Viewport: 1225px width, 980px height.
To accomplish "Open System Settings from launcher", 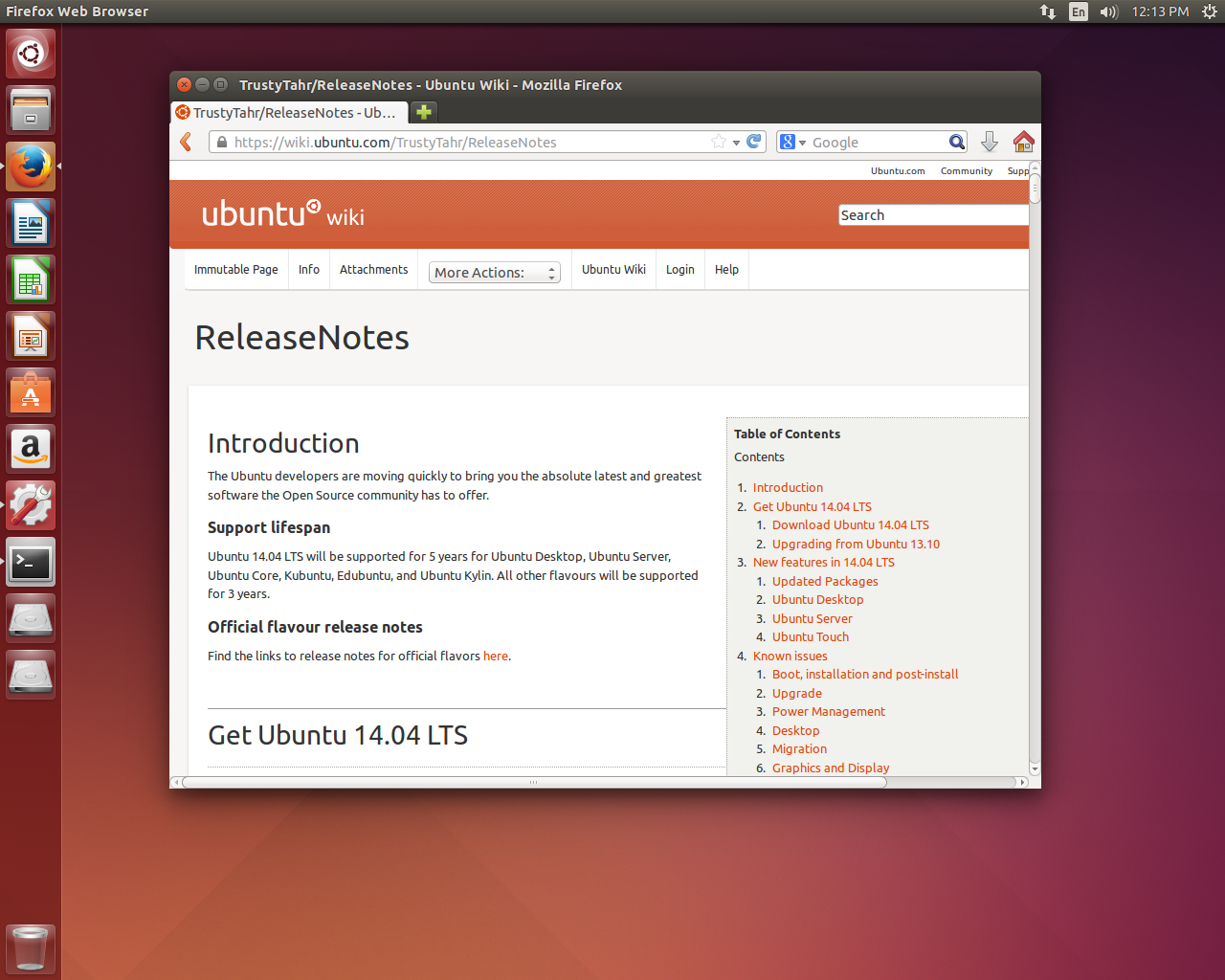I will 31,505.
